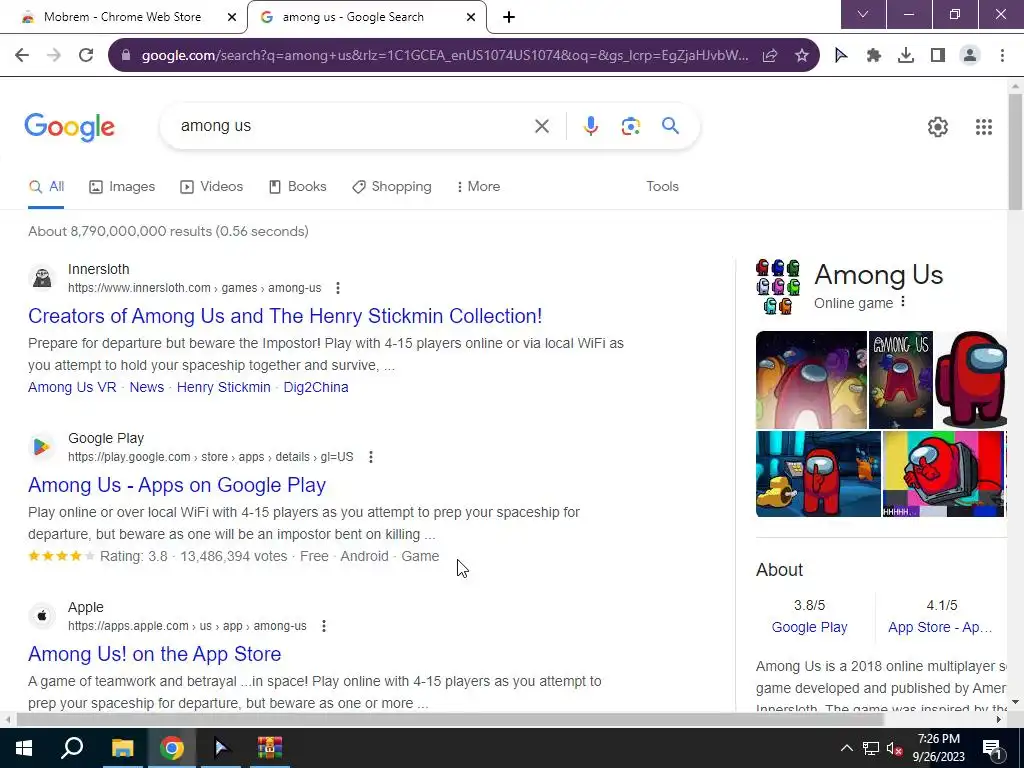Screen dimensions: 1024x768
Task: Open the Tools search options
Action: click(662, 187)
